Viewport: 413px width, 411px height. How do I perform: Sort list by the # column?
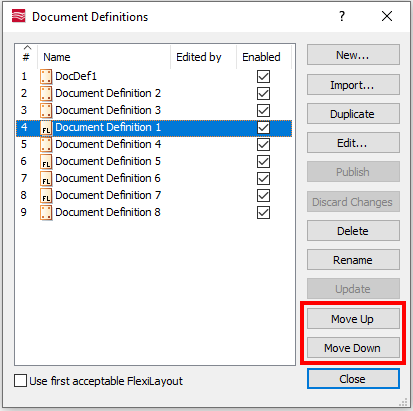(x=26, y=57)
